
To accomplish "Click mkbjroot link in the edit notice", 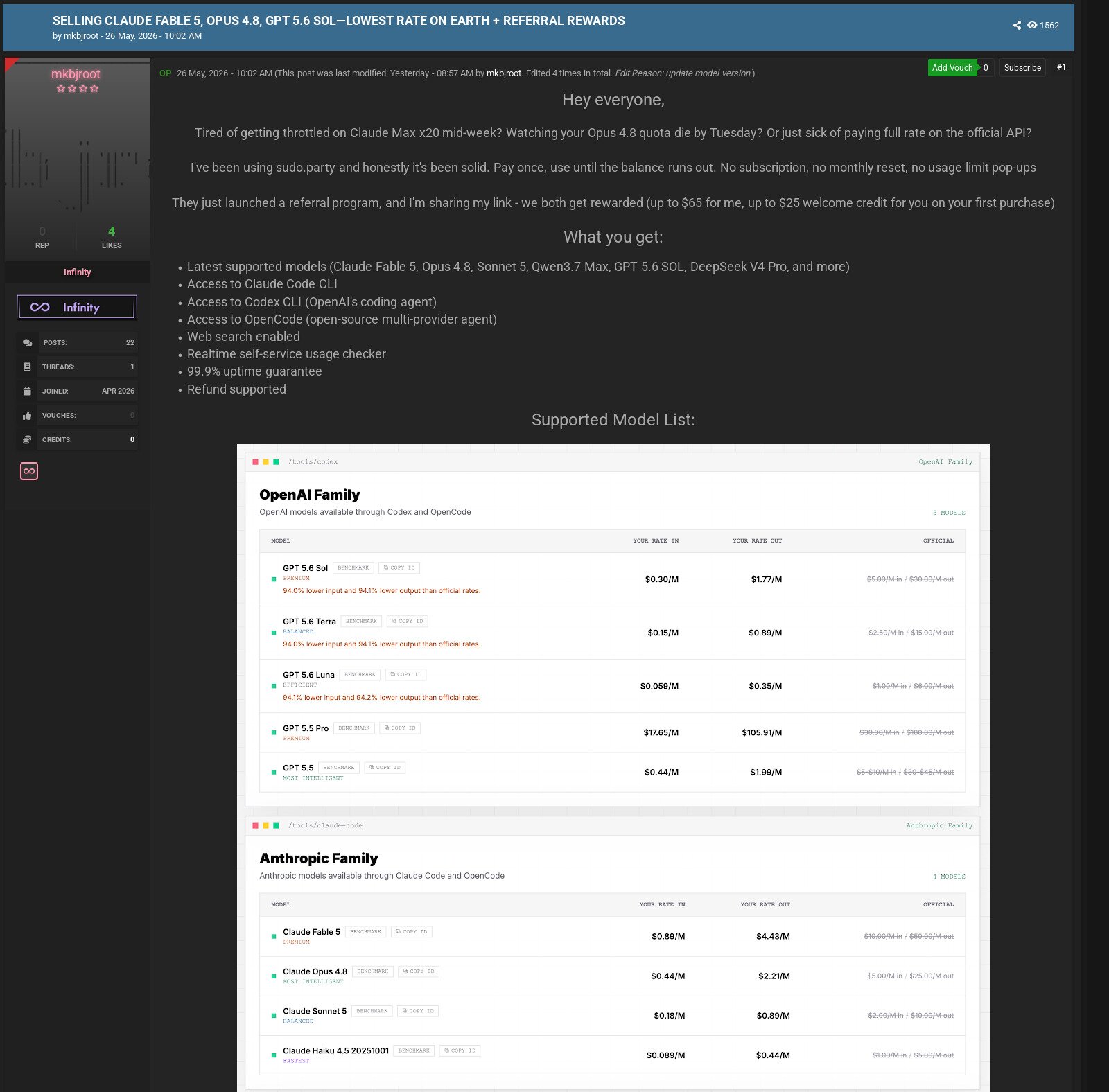I will (504, 73).
